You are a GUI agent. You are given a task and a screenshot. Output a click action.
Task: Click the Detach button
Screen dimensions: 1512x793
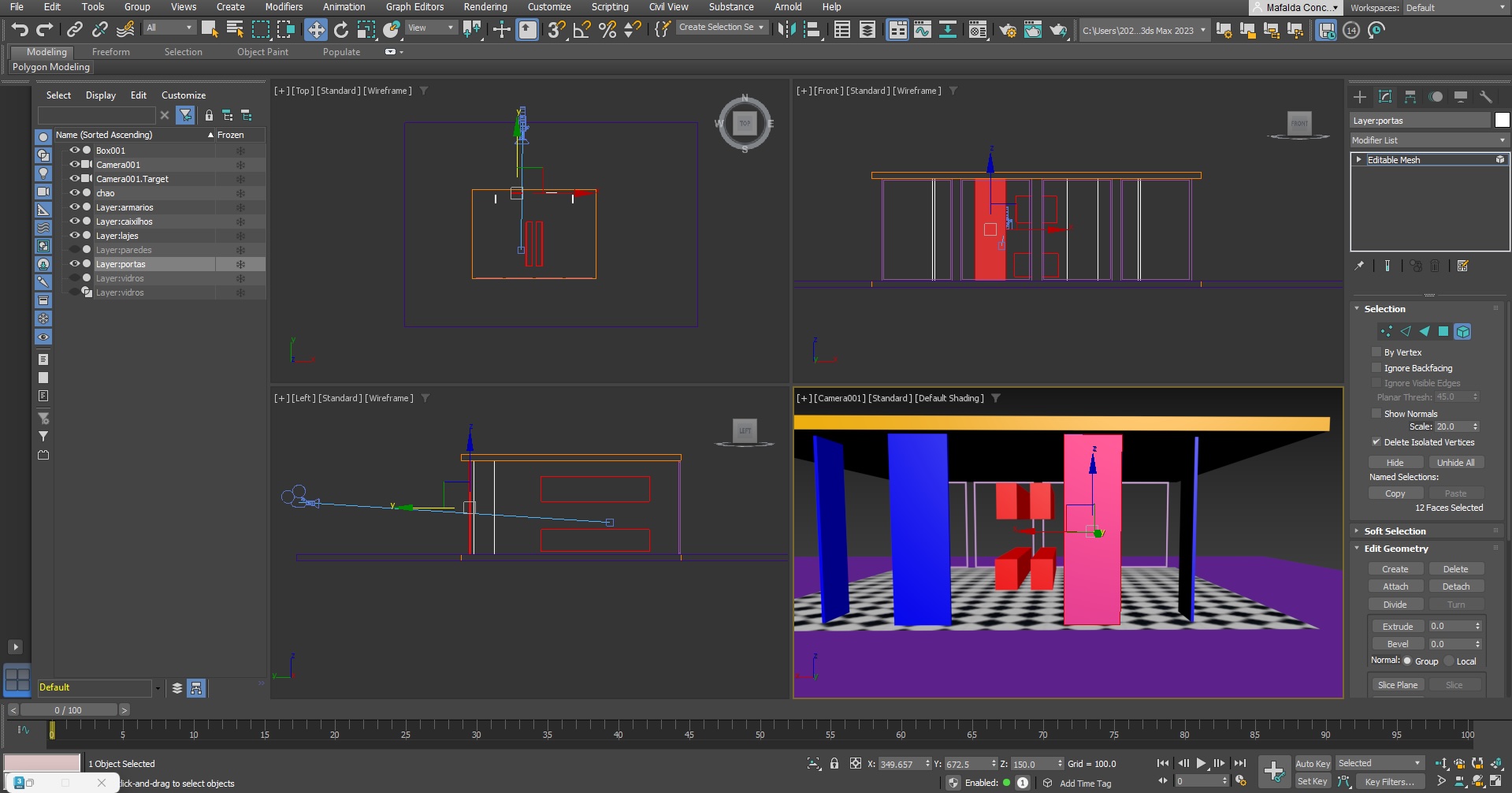(x=1455, y=586)
